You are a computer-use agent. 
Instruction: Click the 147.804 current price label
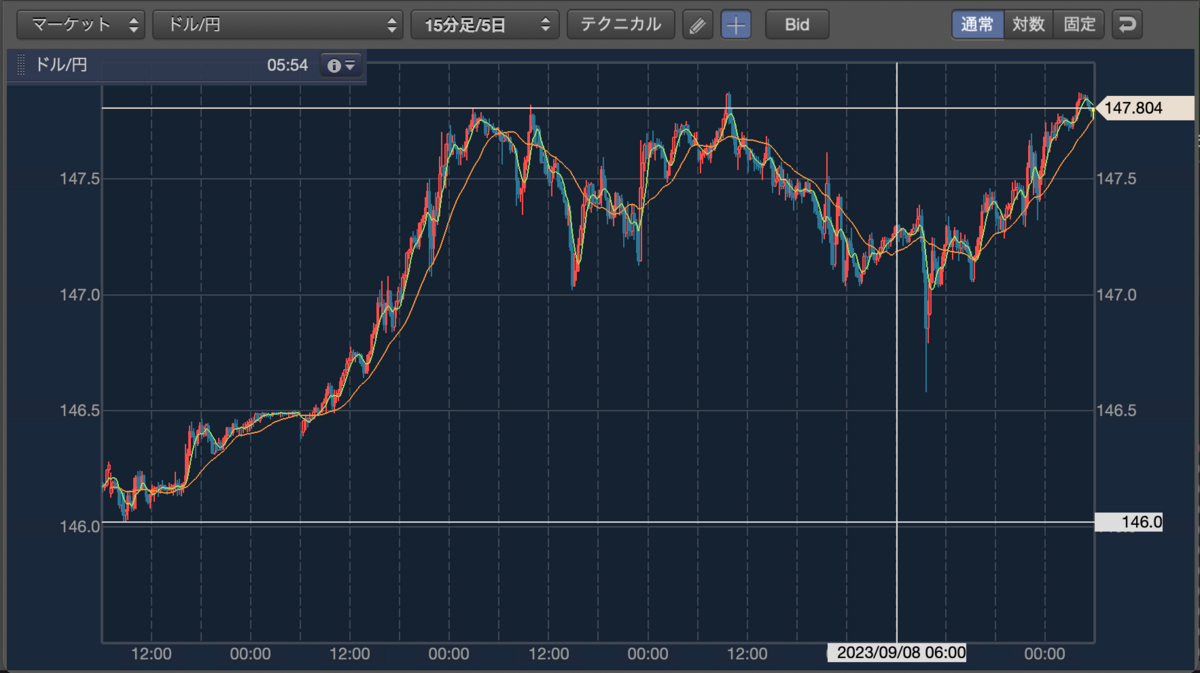pos(1145,108)
